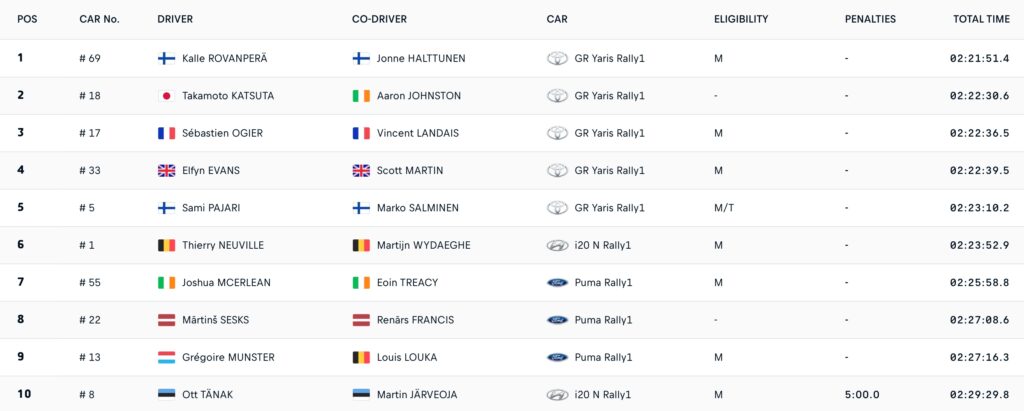Click Hyundai logo in Thierry NEUVILLE row
The width and height of the screenshot is (1024, 411).
(557, 246)
